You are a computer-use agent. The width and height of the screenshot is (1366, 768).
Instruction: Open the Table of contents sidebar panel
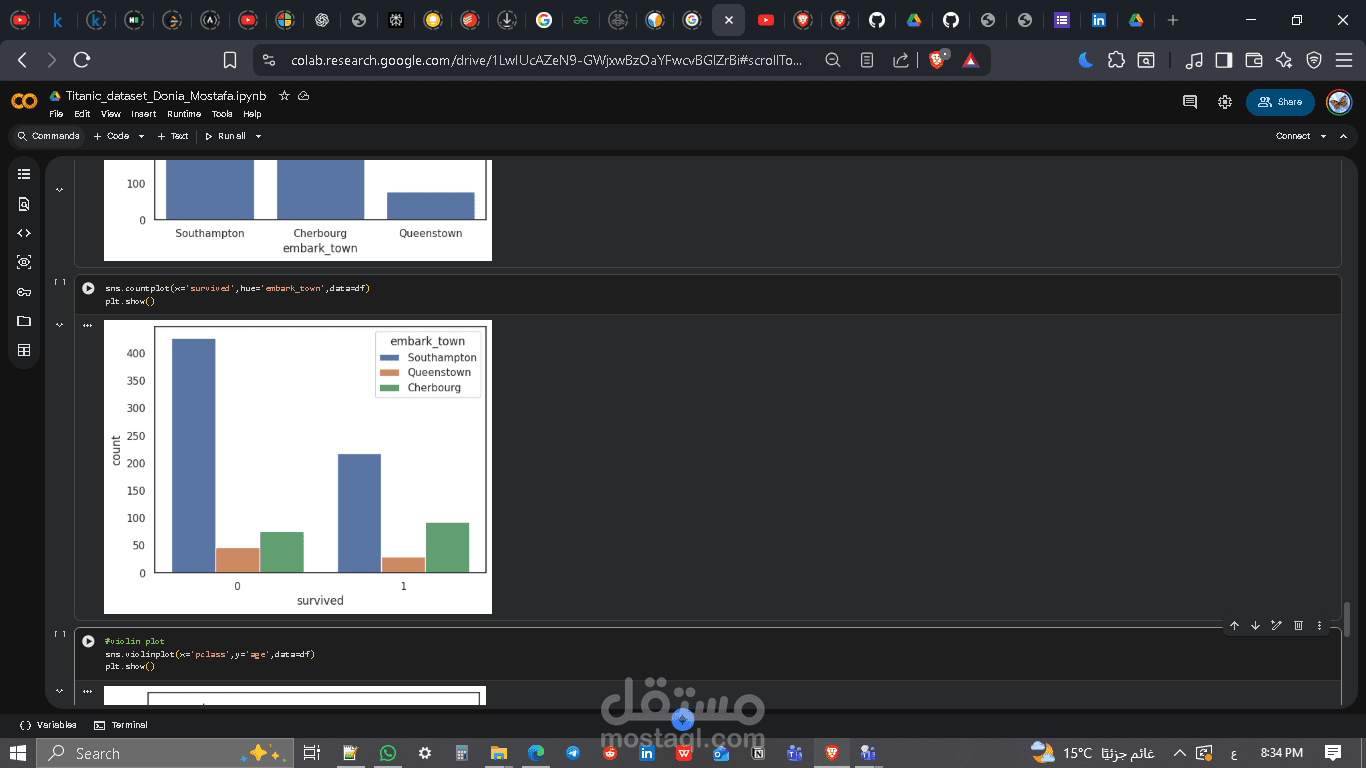click(24, 174)
